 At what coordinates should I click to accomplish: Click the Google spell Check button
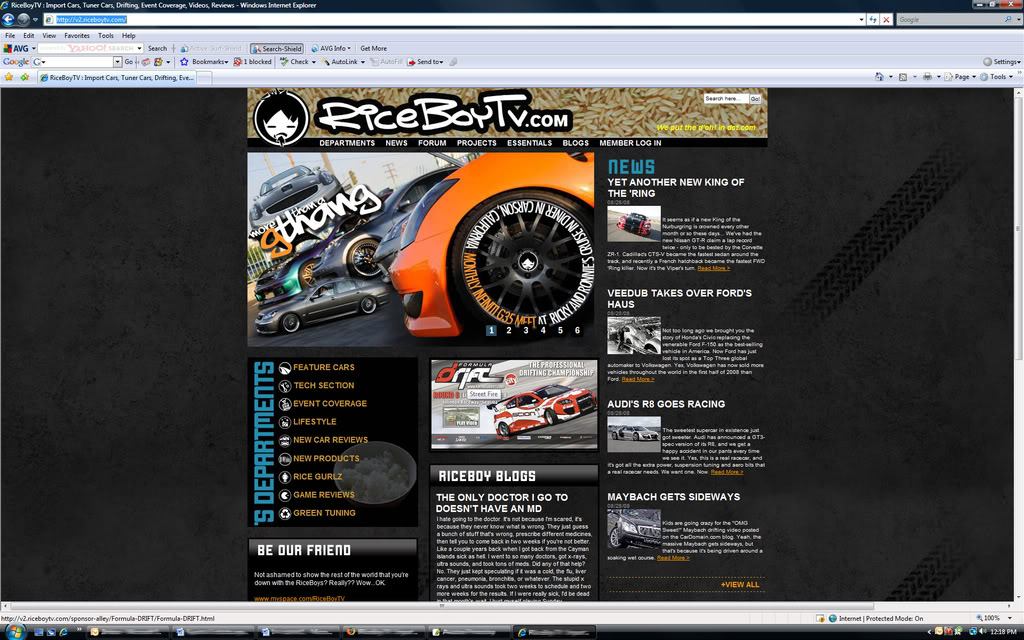click(295, 62)
